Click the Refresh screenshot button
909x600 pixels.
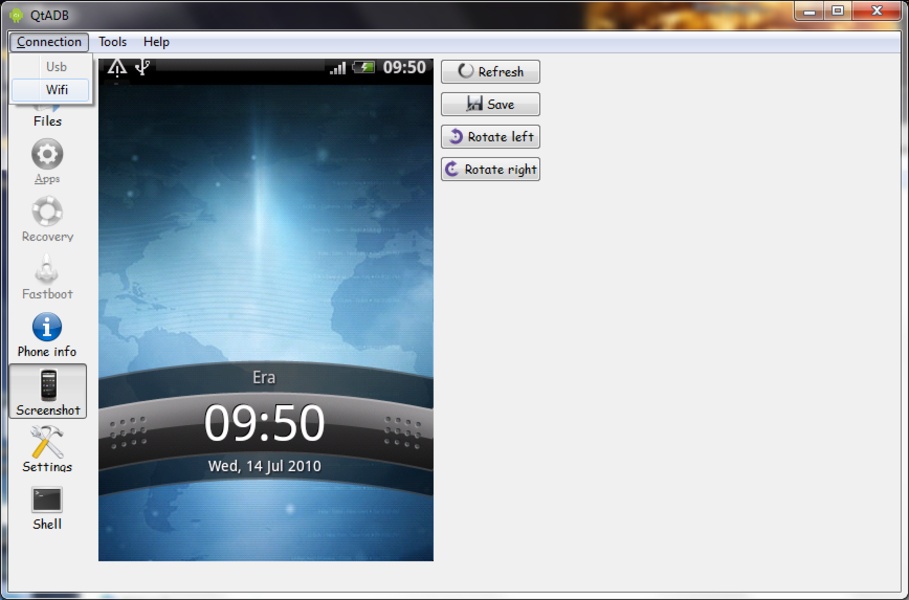click(490, 72)
